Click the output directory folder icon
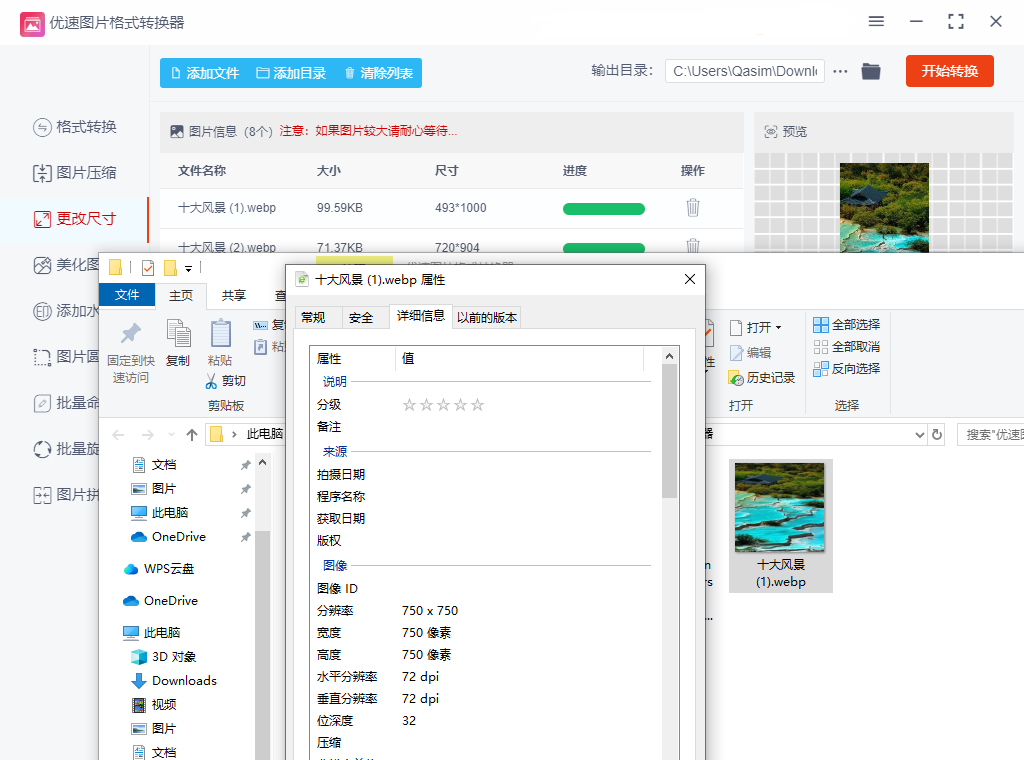 click(870, 71)
